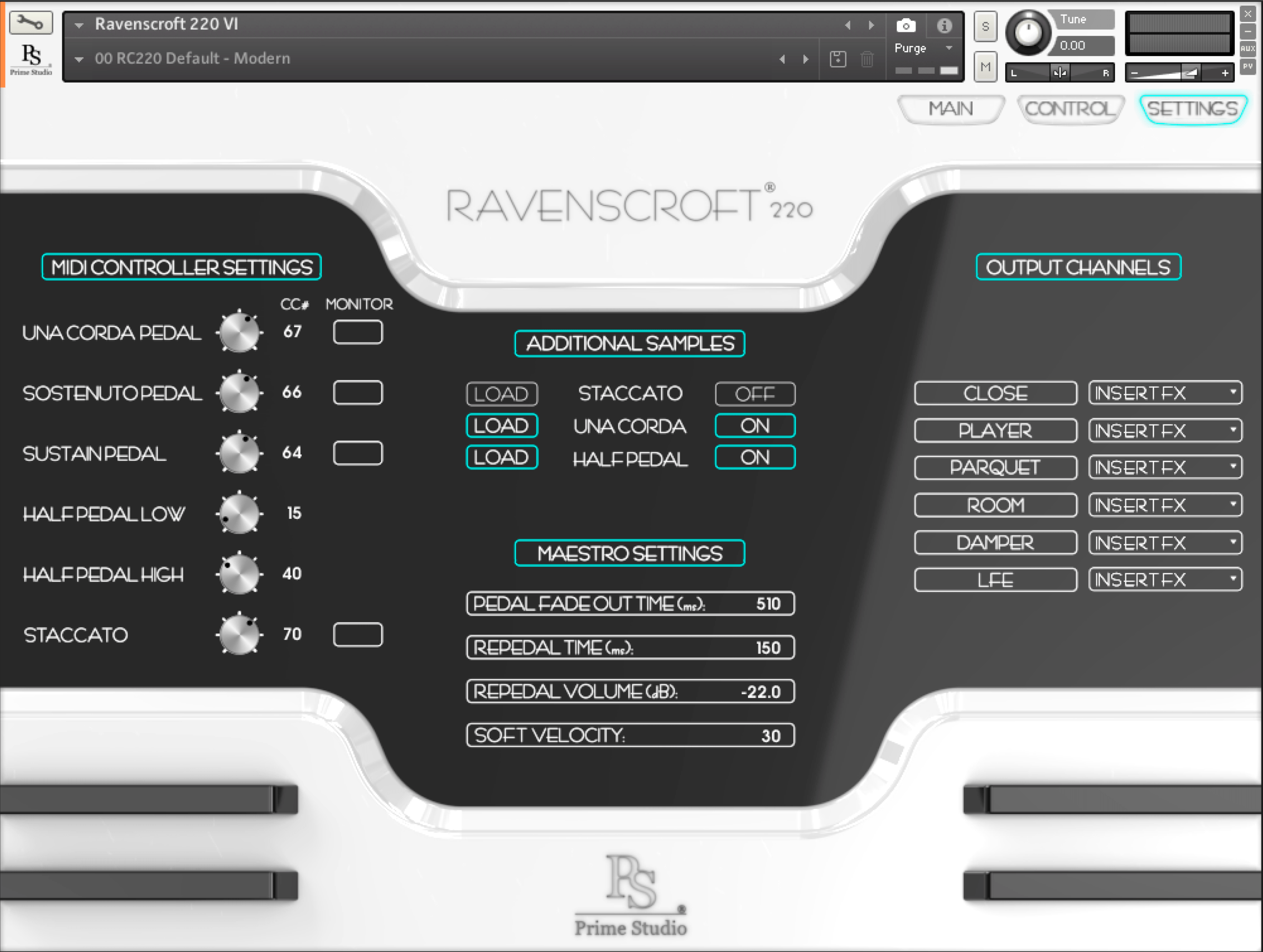Enable Una Corda Pedal monitor box
The height and width of the screenshot is (952, 1263).
[358, 332]
